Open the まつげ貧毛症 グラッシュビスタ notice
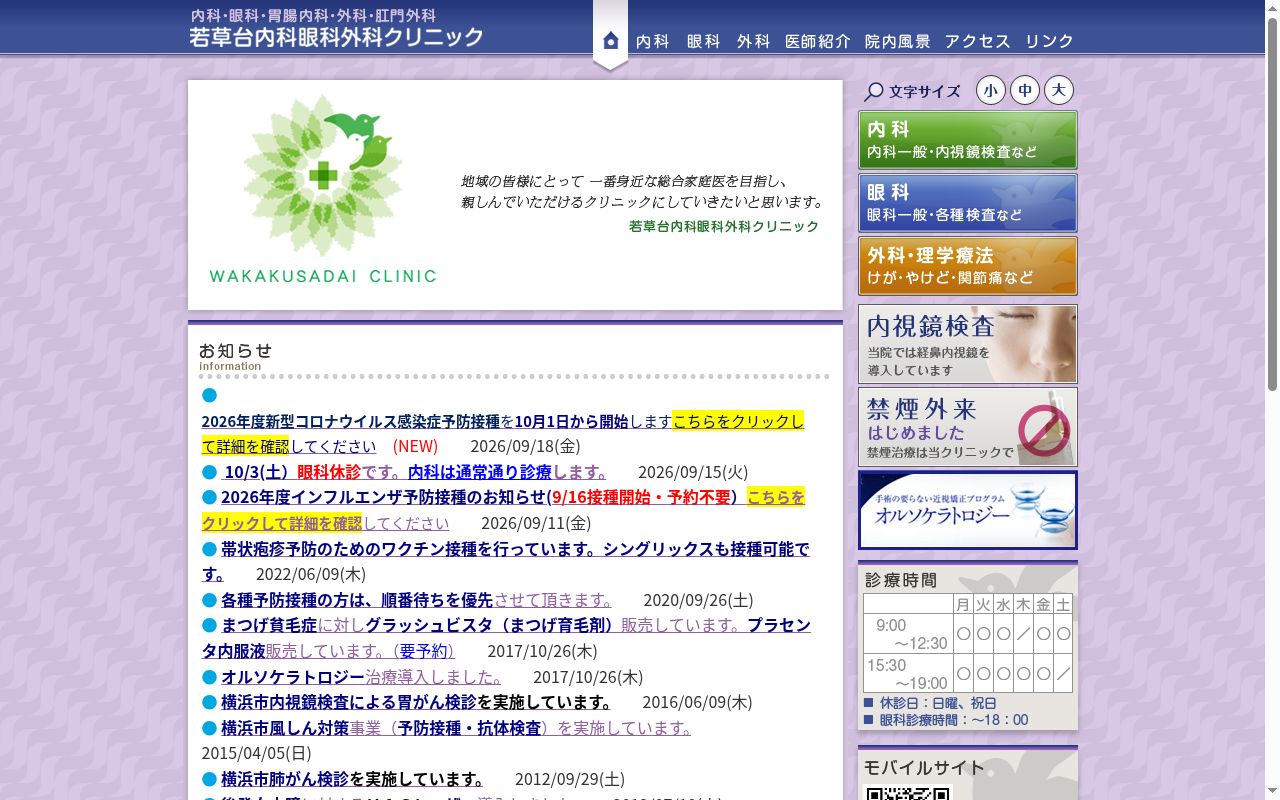Image resolution: width=1280 pixels, height=800 pixels. tap(506, 638)
